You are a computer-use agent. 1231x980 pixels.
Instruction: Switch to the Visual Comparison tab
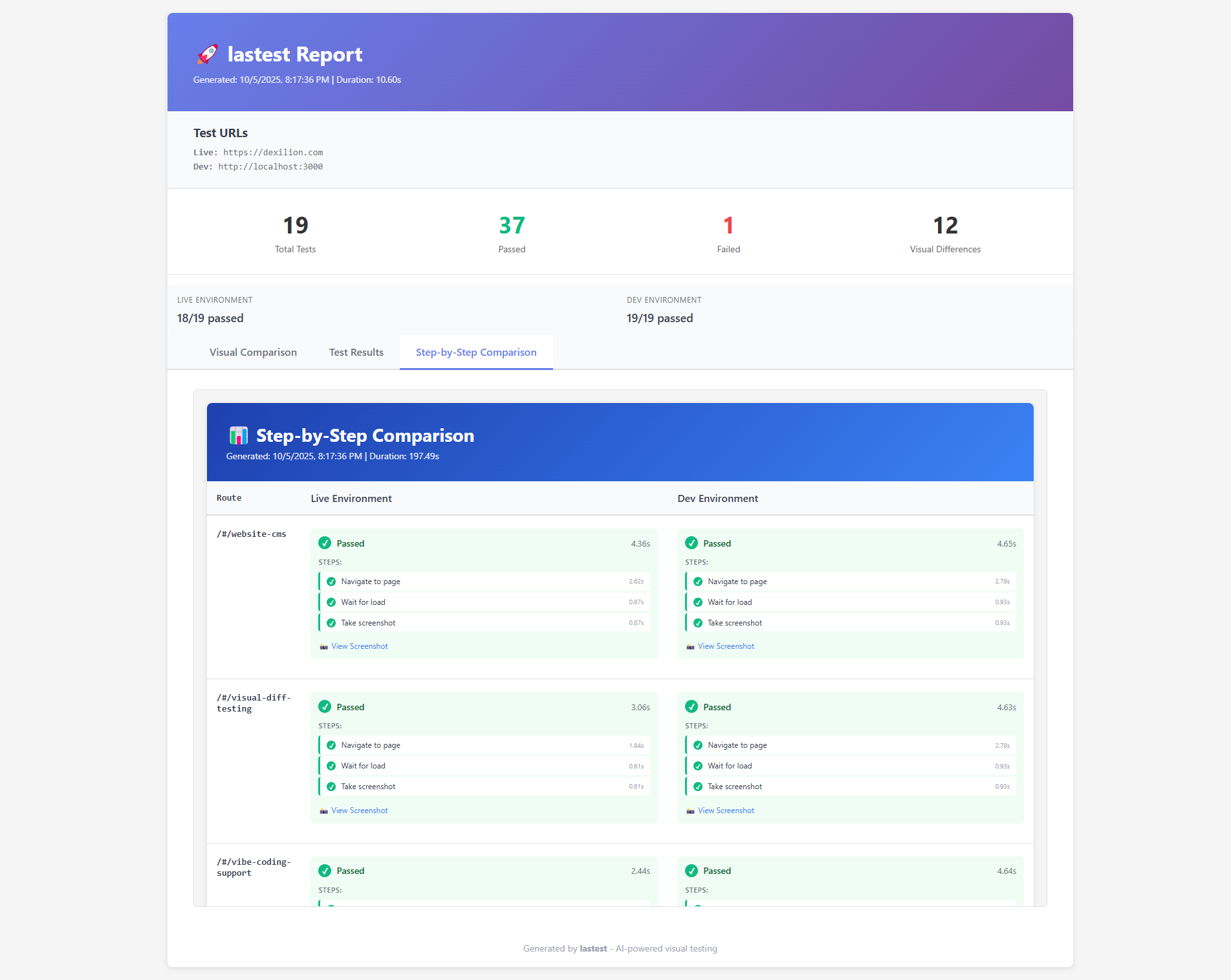[x=252, y=353]
